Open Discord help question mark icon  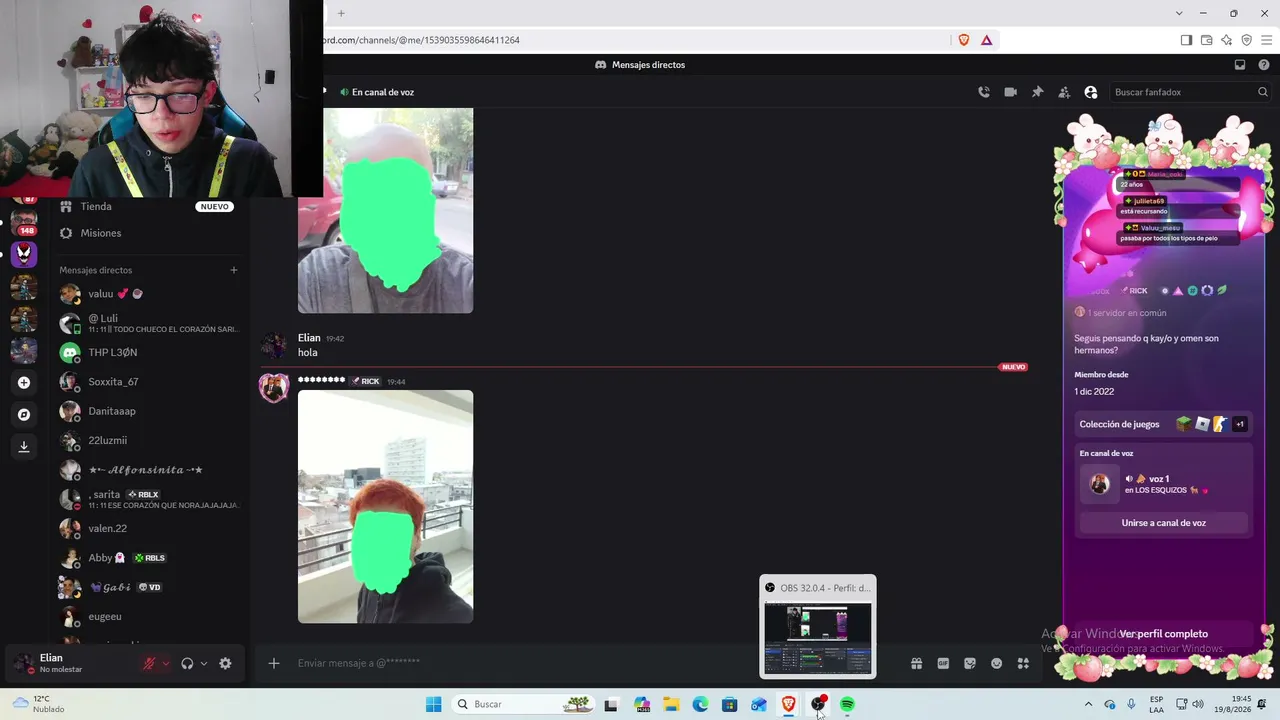coord(1264,65)
